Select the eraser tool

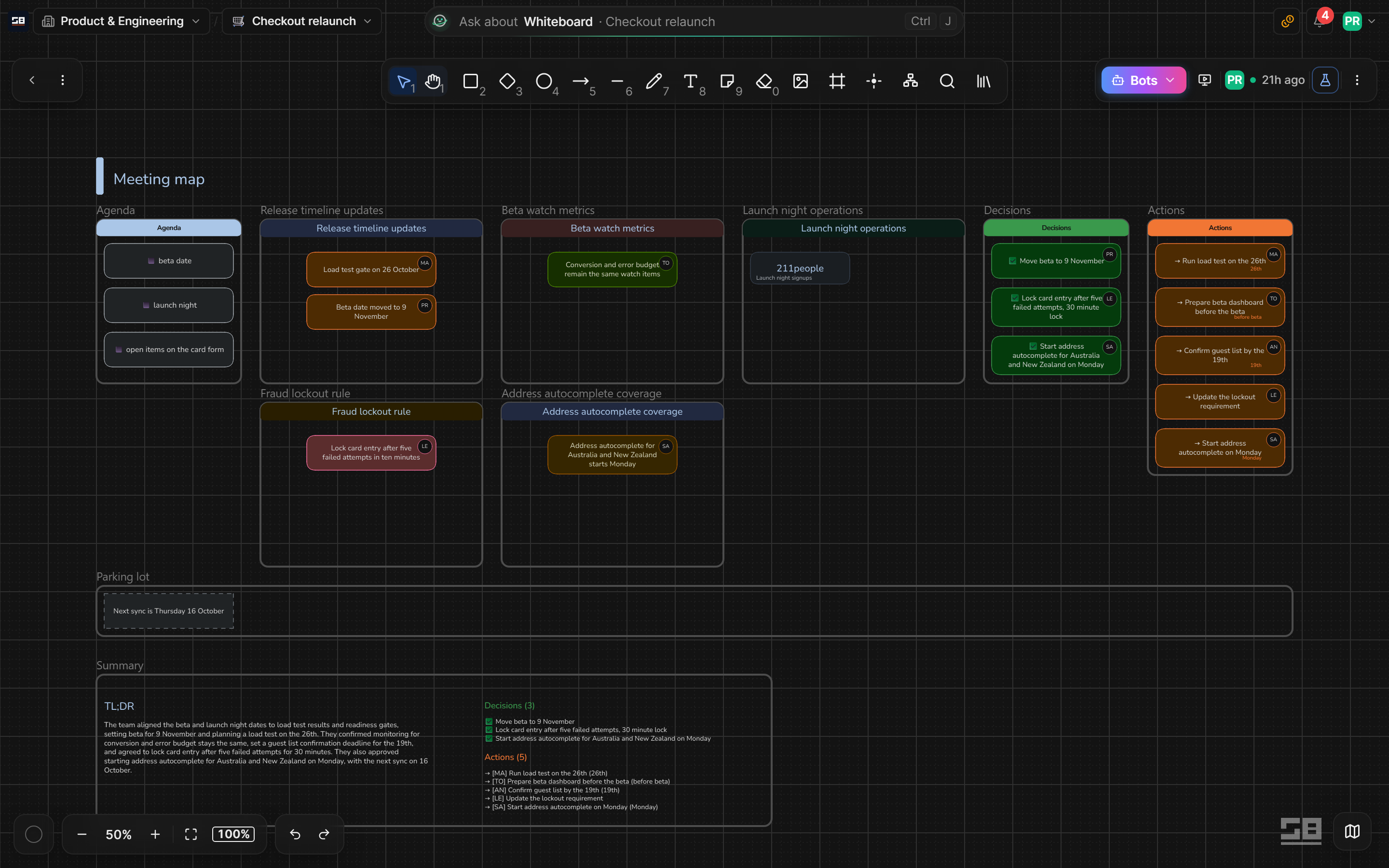(x=764, y=81)
